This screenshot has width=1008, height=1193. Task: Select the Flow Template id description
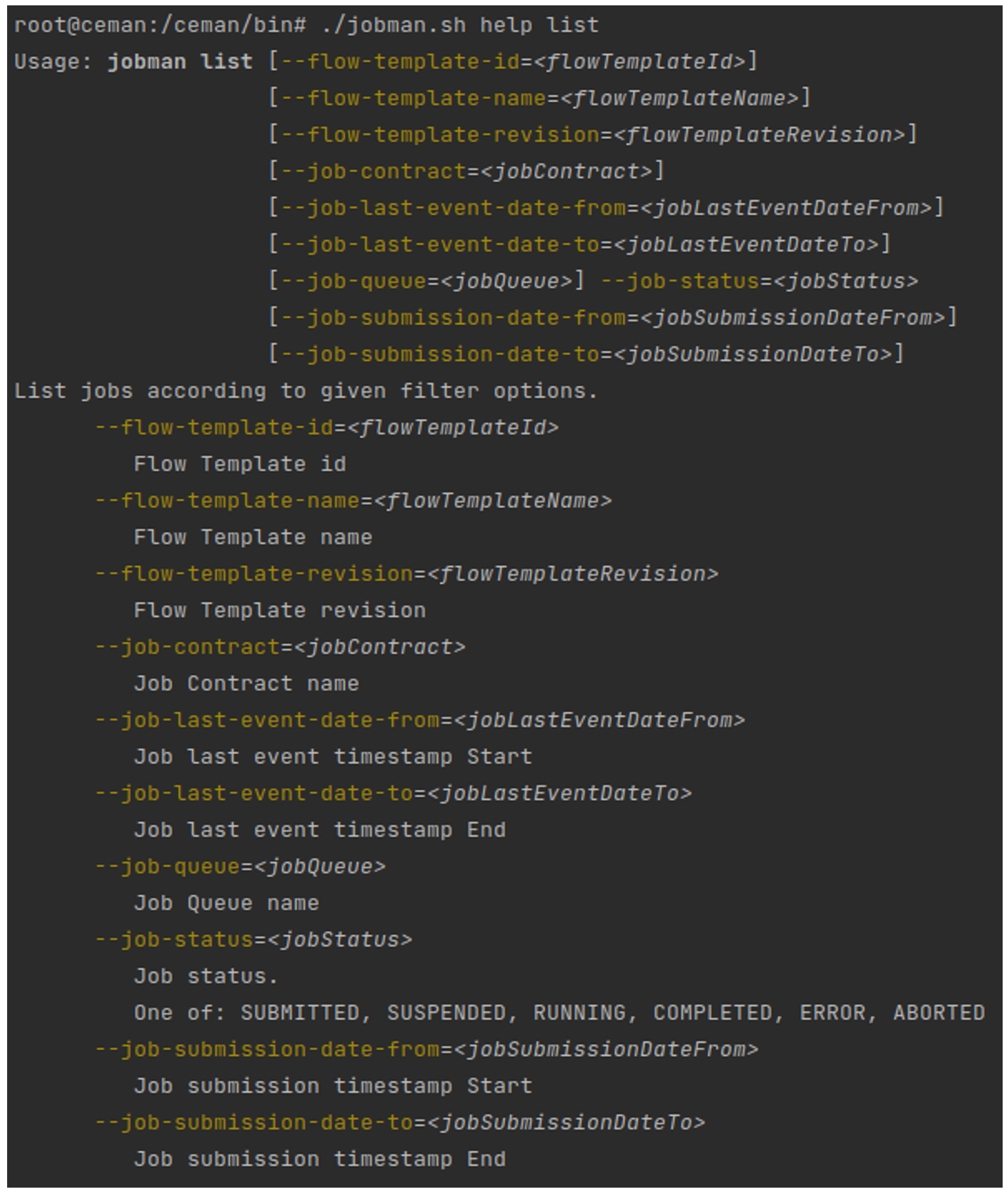point(239,464)
